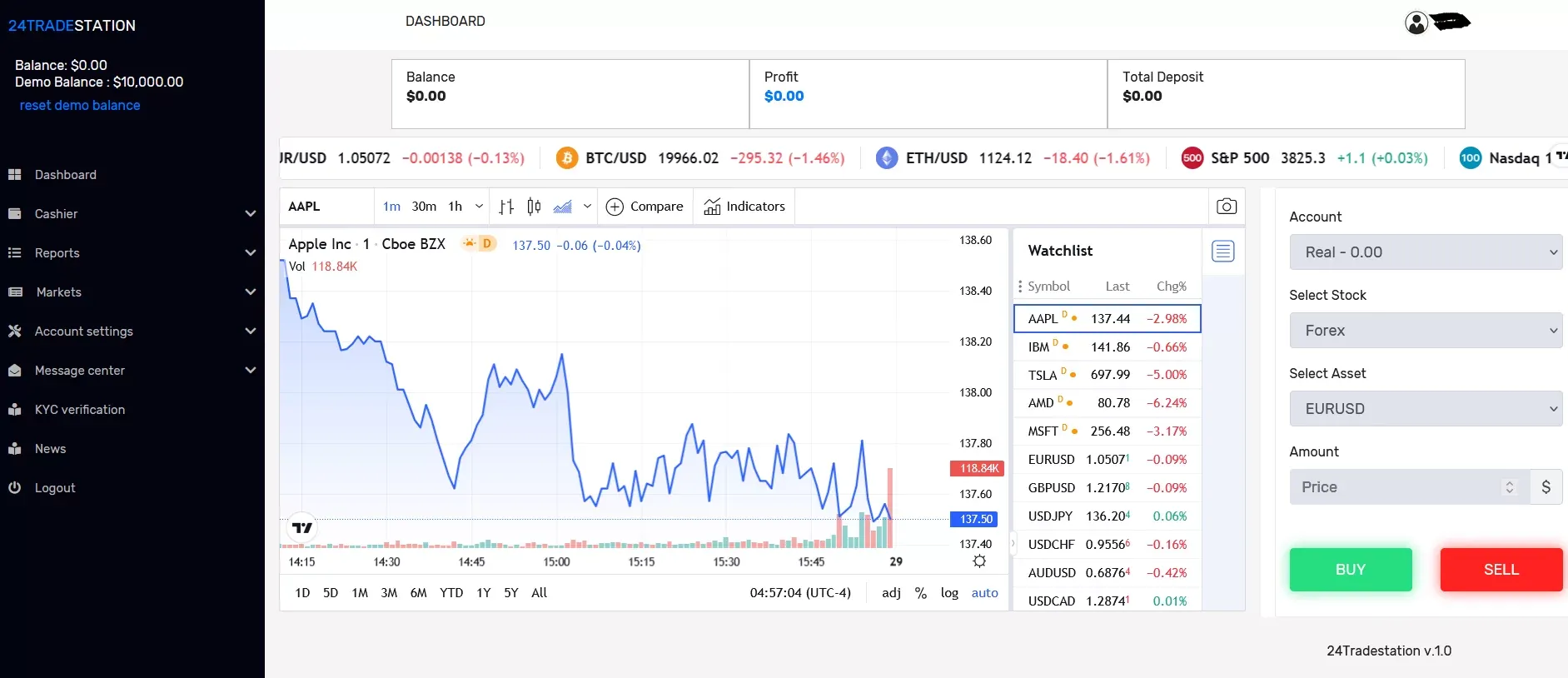Switch chart range to 1Y
Image resolution: width=1568 pixels, height=678 pixels.
pyautogui.click(x=483, y=593)
